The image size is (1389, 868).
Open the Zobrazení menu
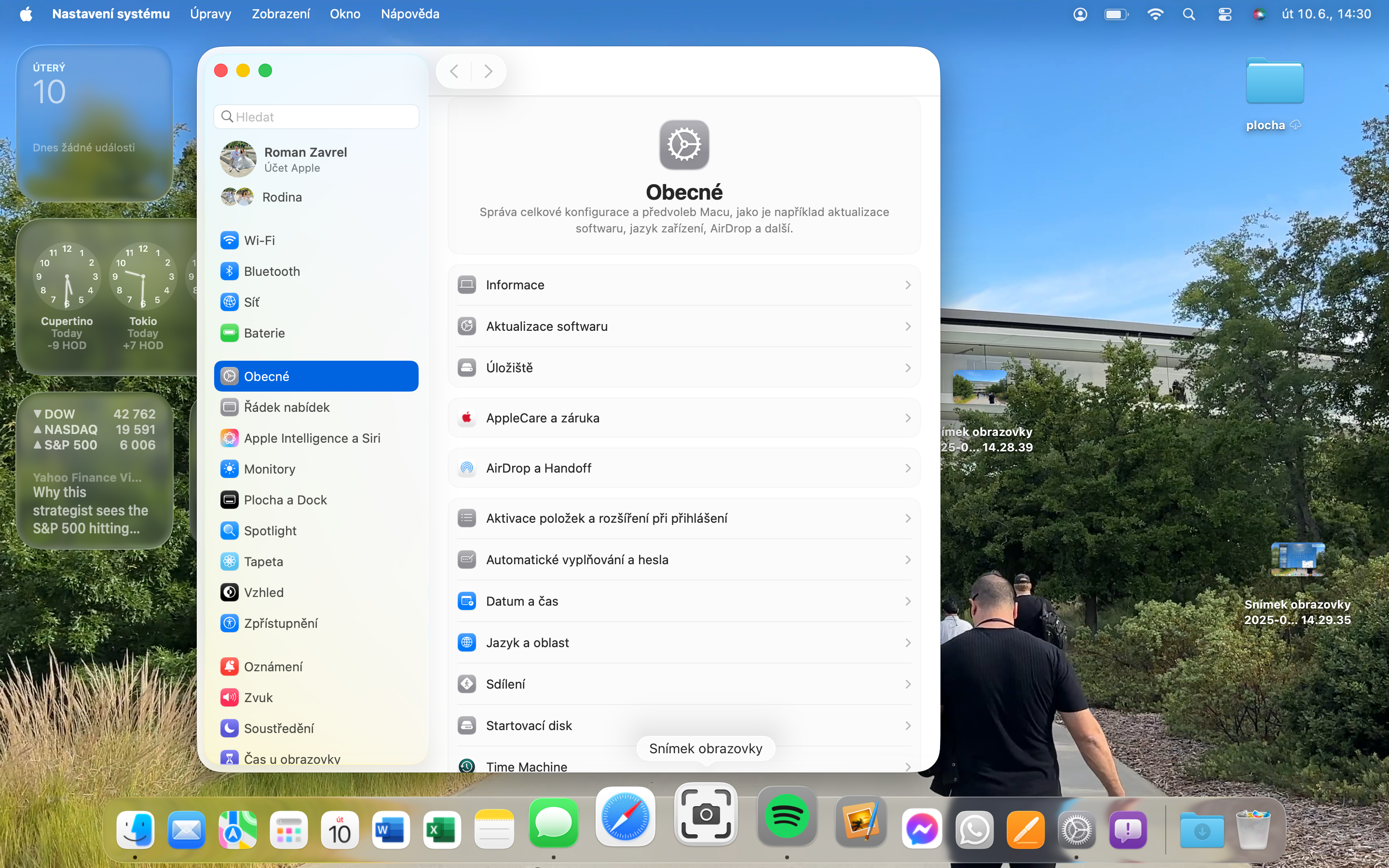[x=281, y=14]
